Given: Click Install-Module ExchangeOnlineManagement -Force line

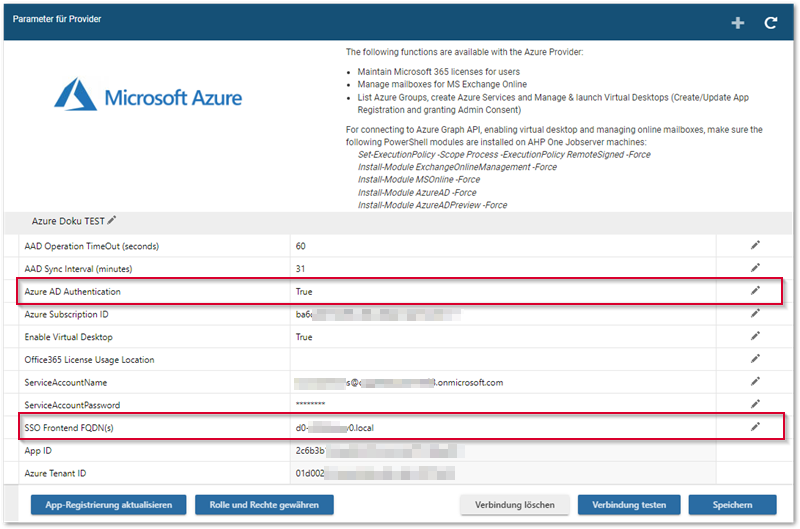Looking at the screenshot, I should [457, 167].
